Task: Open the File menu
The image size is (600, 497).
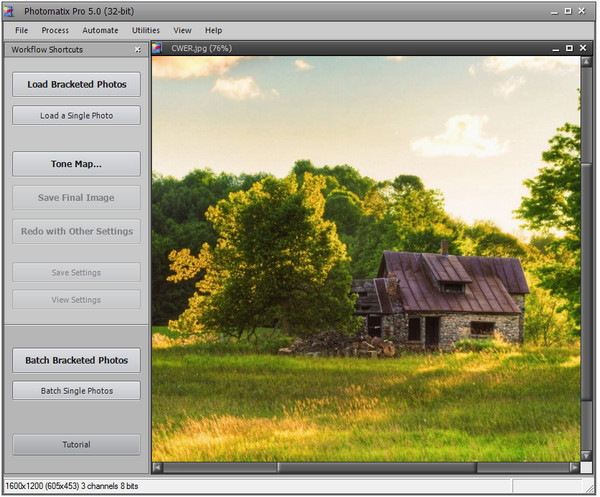Action: click(x=22, y=30)
